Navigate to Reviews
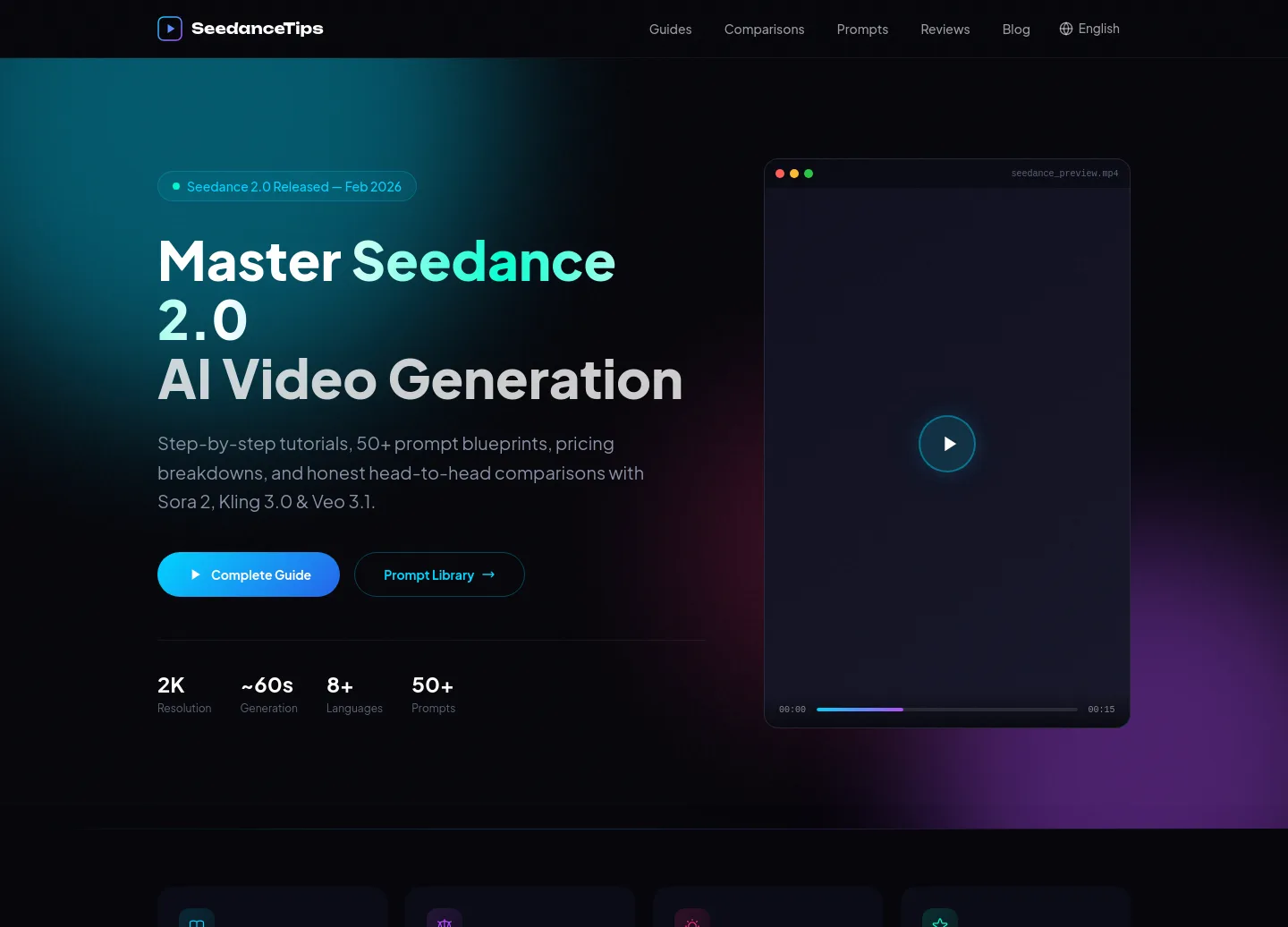The image size is (1288, 927). coord(945,30)
